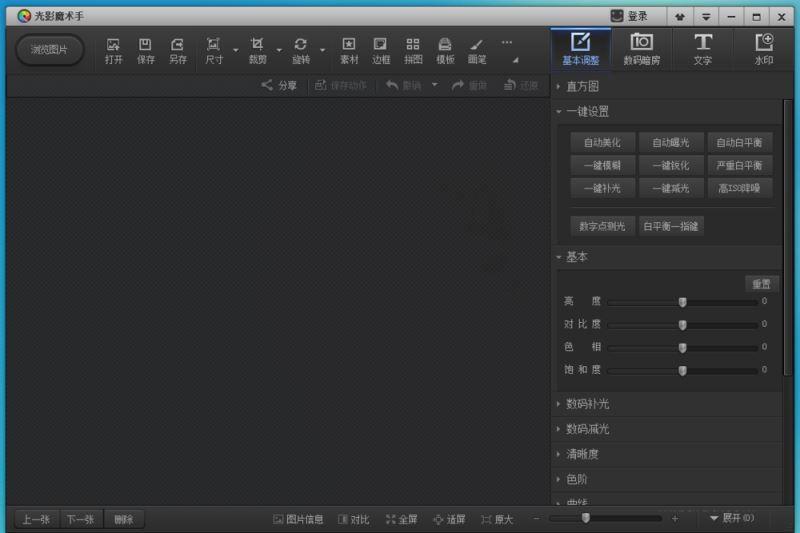This screenshot has width=800, height=533.
Task: Open the 尺寸 dropdown arrow
Action: [x=236, y=50]
